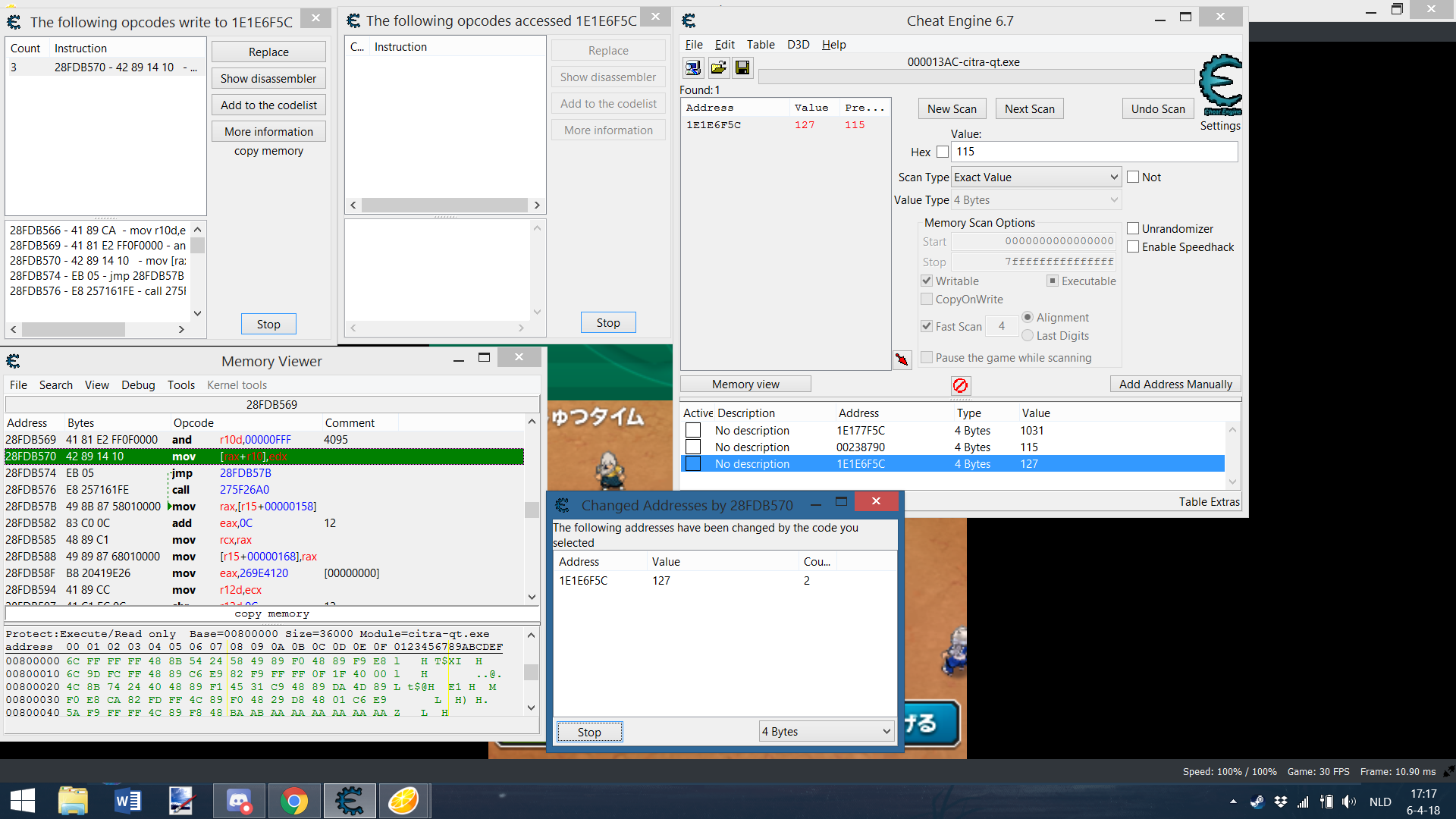Viewport: 1456px width, 819px height.
Task: Open the Scan Type dropdown
Action: (x=1036, y=177)
